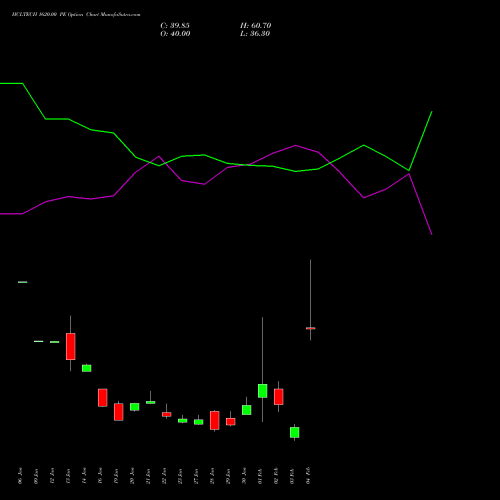Click the green candlestick above 03 Feb
Viewport: 500px width, 500px height.
295,432
